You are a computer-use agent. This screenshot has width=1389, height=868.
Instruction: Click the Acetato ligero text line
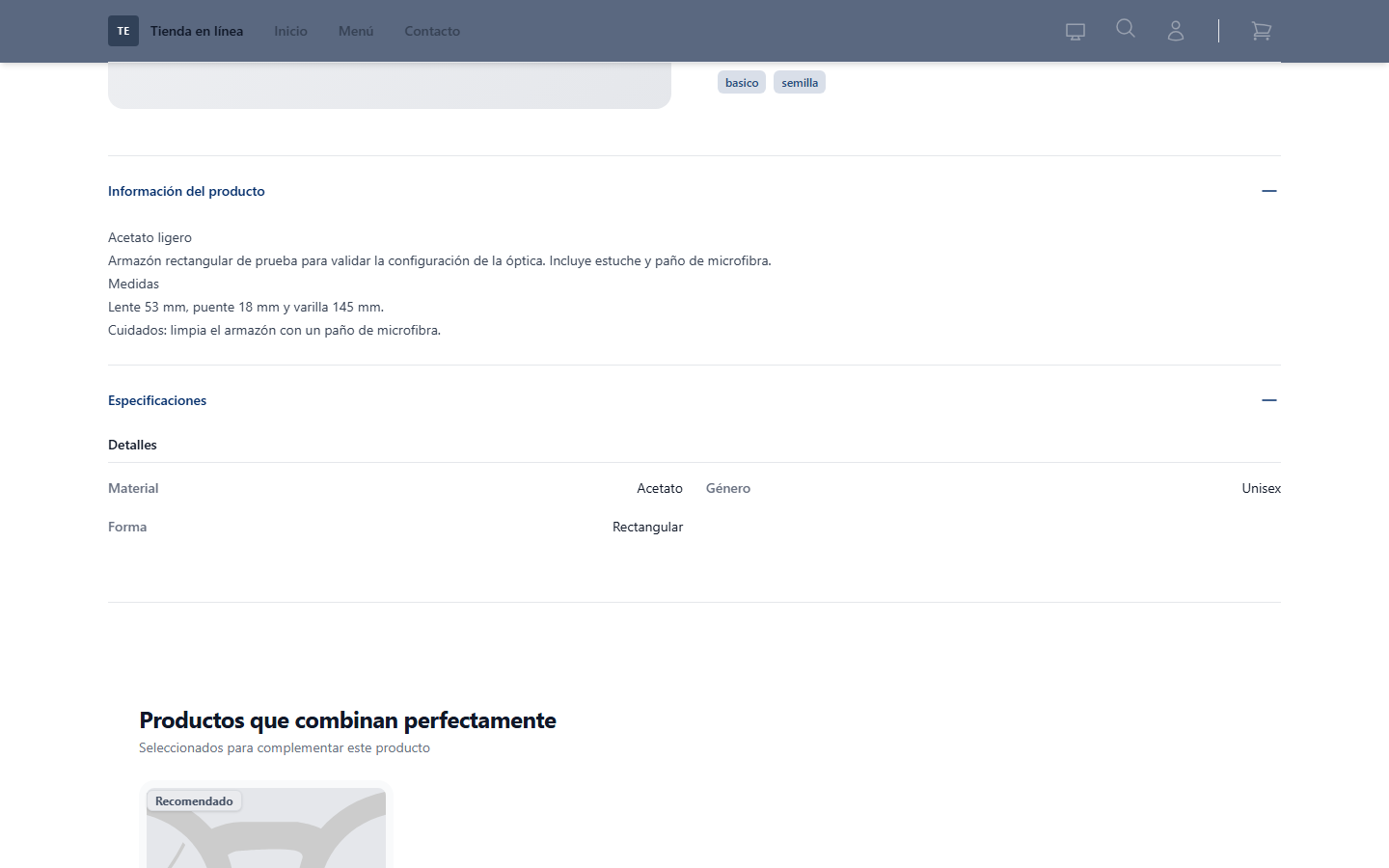click(150, 237)
